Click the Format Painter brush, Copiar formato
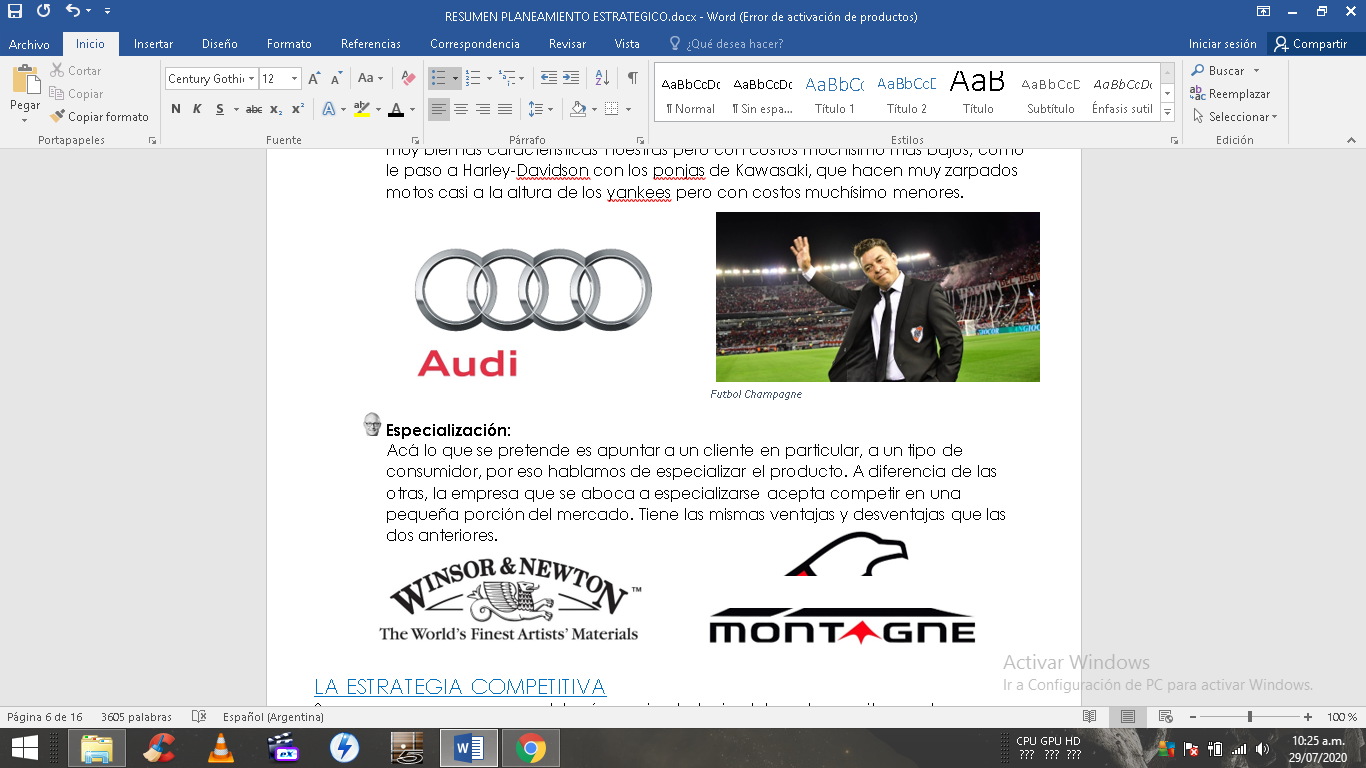The width and height of the screenshot is (1366, 768). tap(99, 117)
